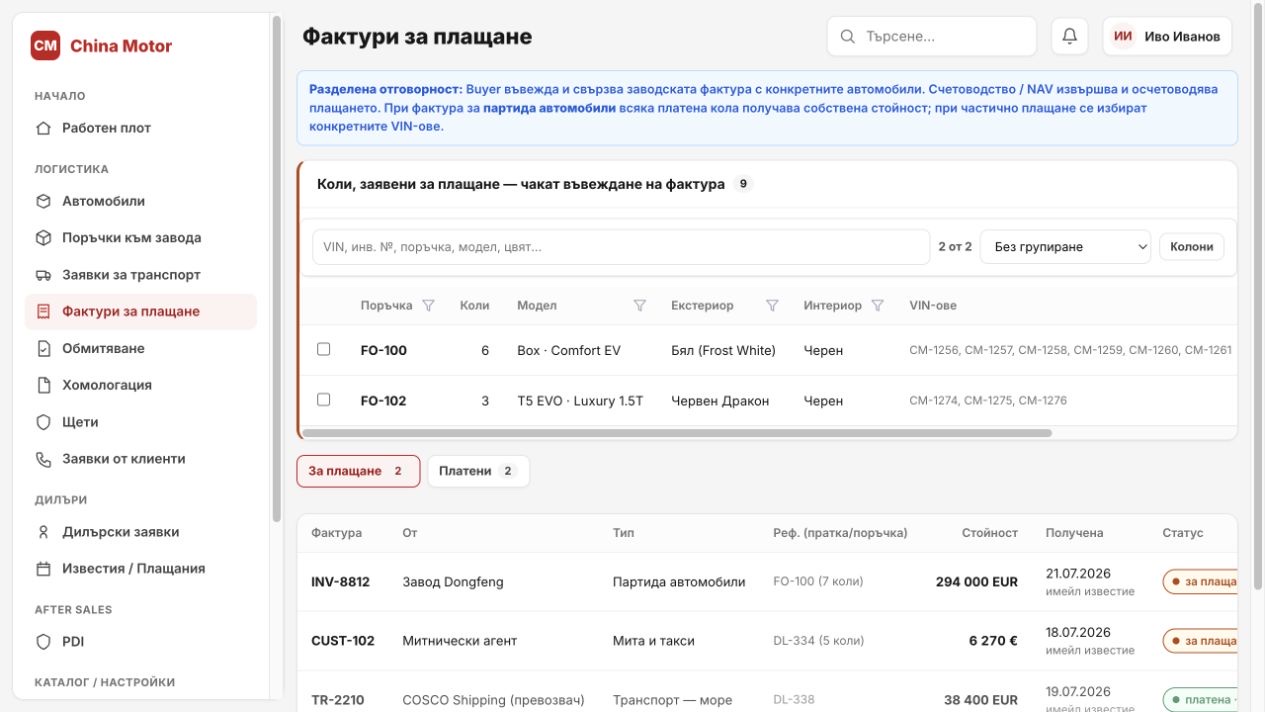Viewport: 1265px width, 712px height.
Task: Open Хомологация menu item
Action: (x=140, y=385)
